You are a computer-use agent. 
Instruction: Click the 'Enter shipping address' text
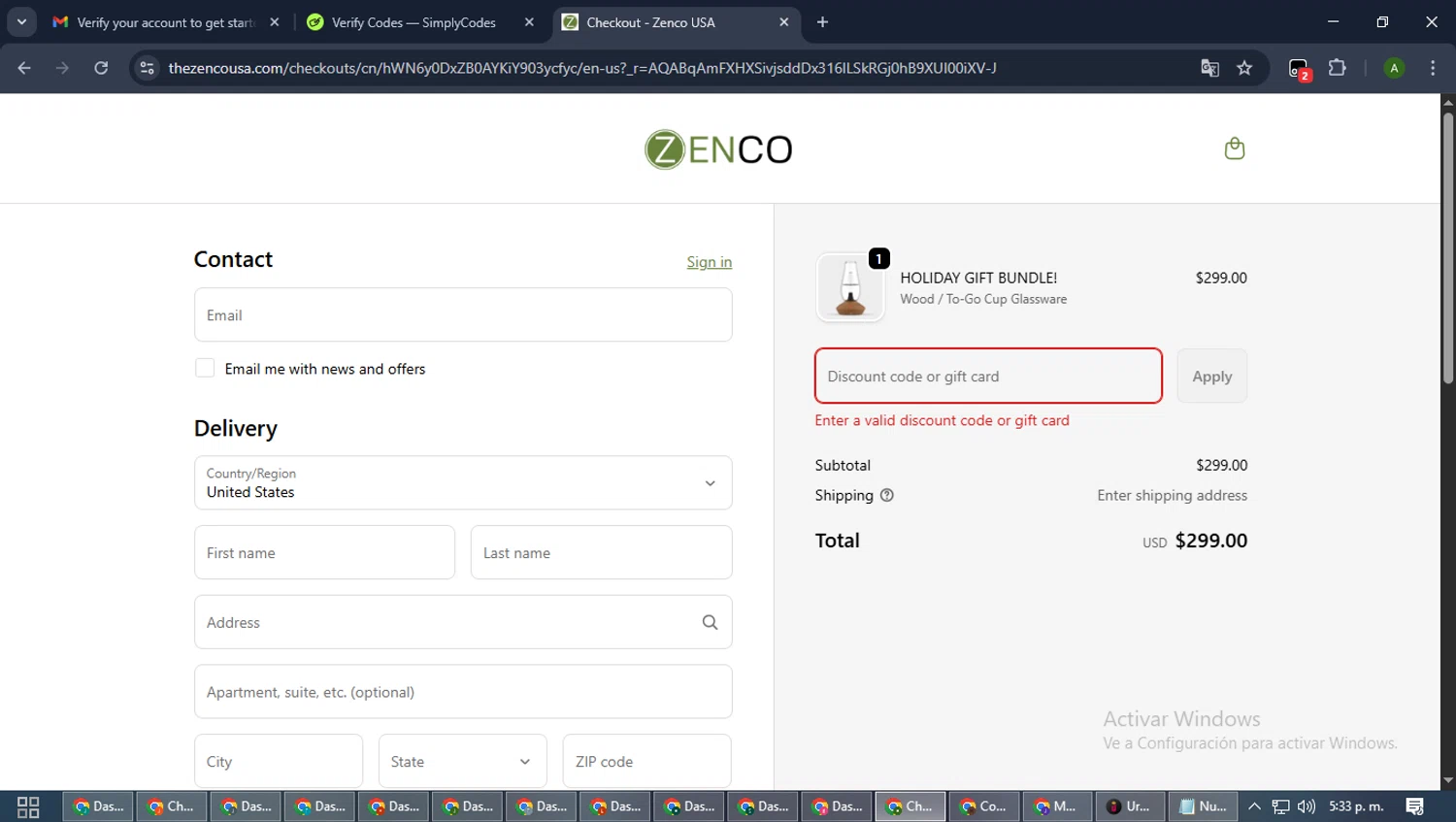click(1172, 495)
